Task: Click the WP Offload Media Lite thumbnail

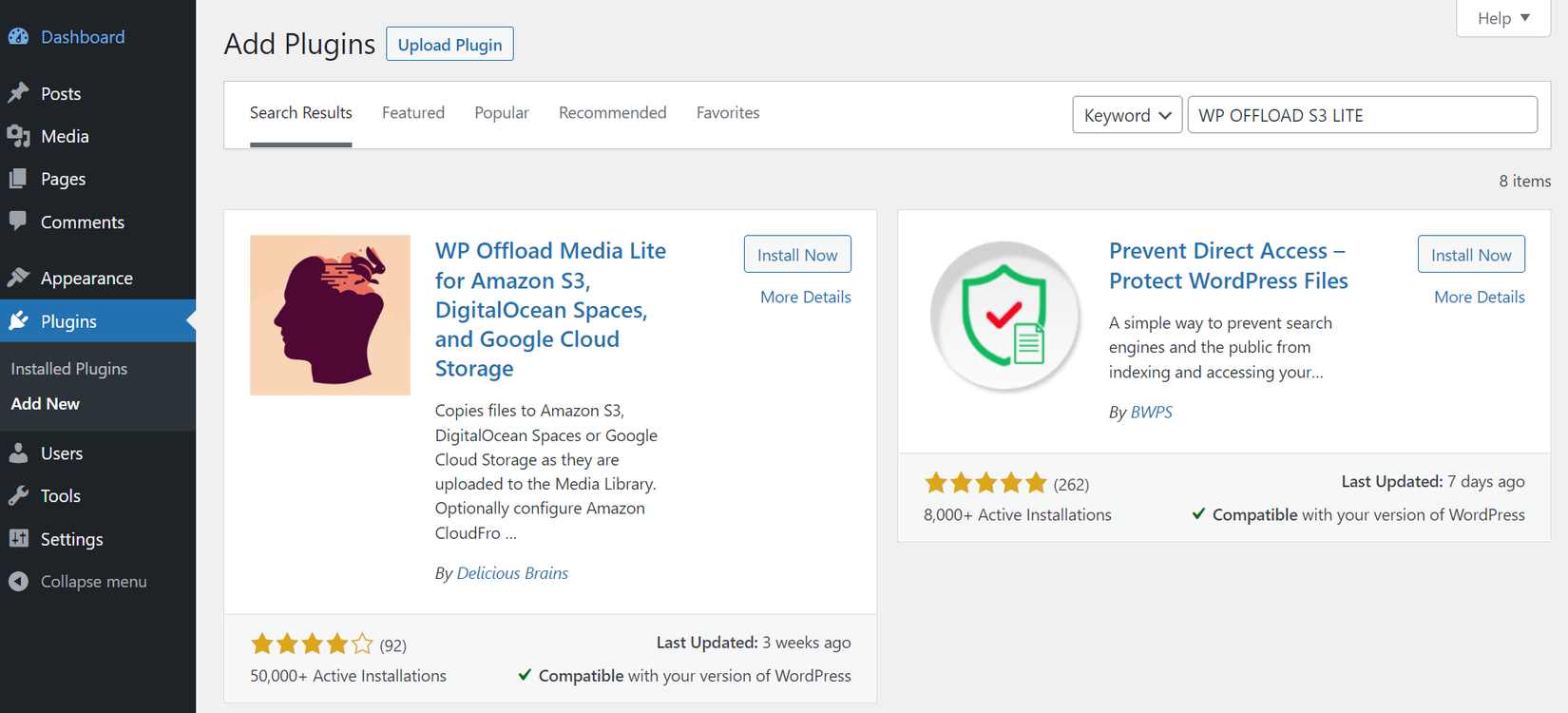Action: coord(330,315)
